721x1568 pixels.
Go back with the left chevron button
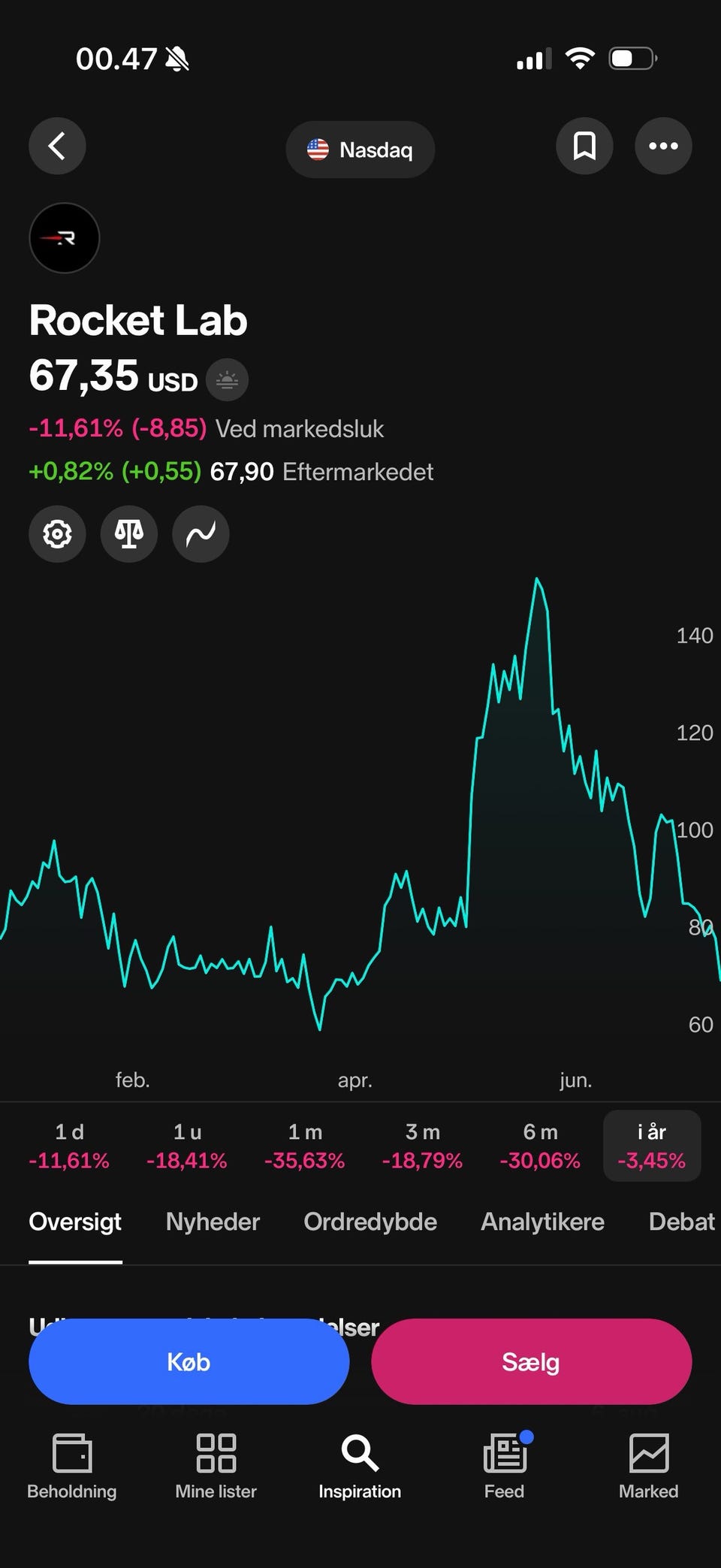tap(57, 146)
